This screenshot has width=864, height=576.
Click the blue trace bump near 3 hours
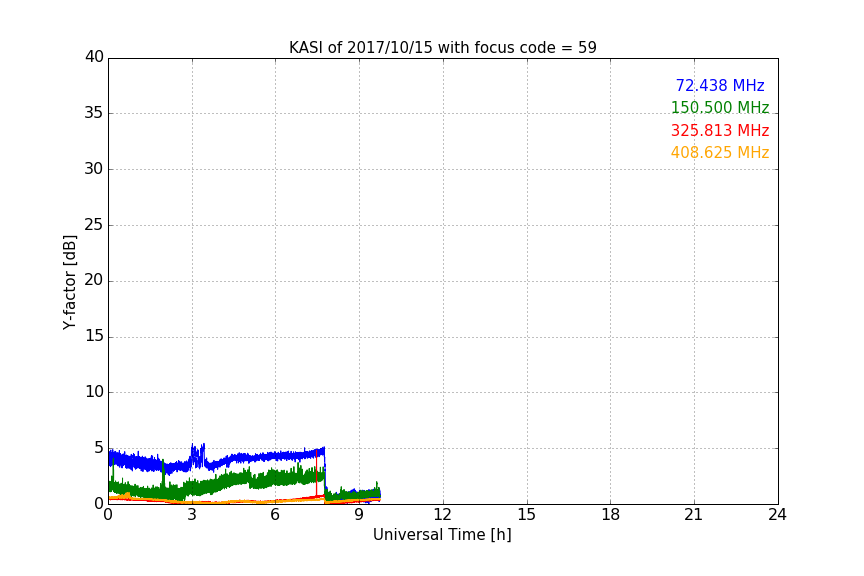click(197, 455)
